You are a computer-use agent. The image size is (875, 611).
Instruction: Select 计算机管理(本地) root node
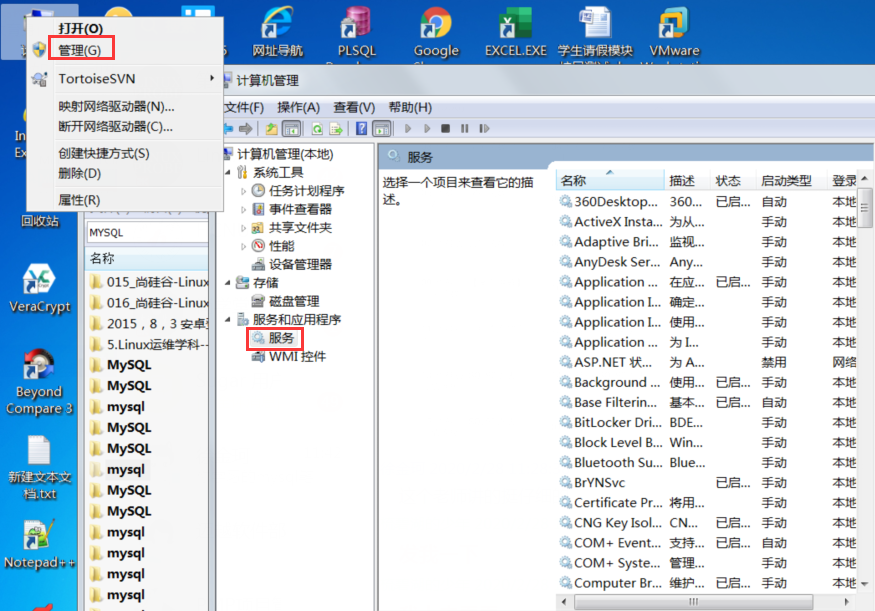point(285,154)
